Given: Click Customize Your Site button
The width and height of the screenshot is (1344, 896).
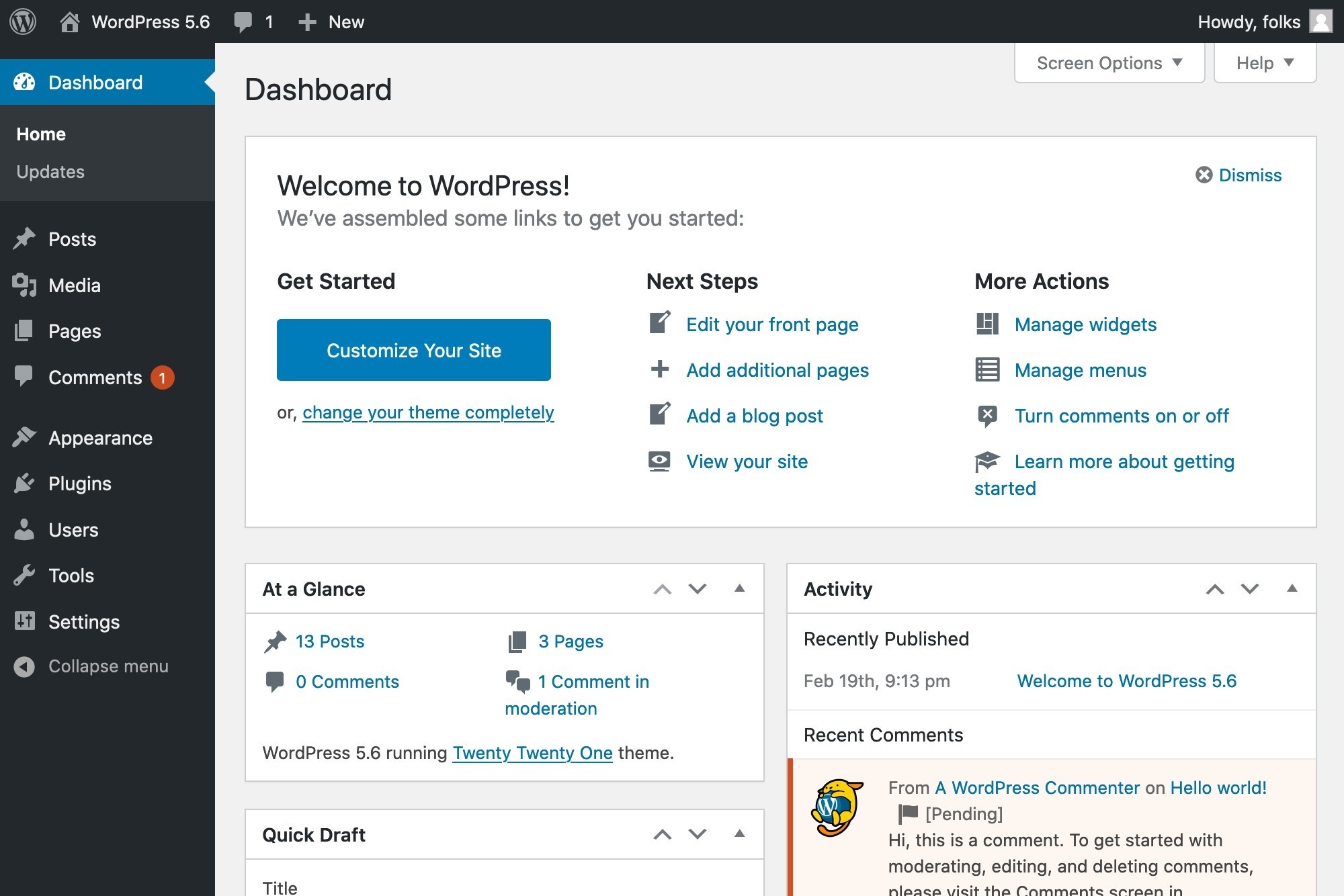Looking at the screenshot, I should [x=414, y=350].
